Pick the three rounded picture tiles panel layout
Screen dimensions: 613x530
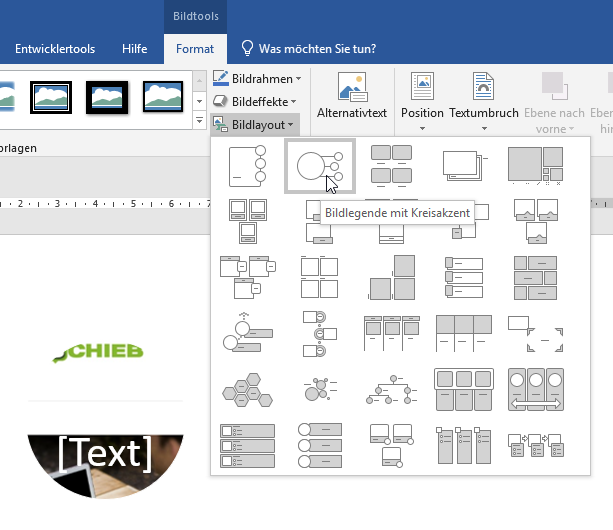[x=464, y=390]
